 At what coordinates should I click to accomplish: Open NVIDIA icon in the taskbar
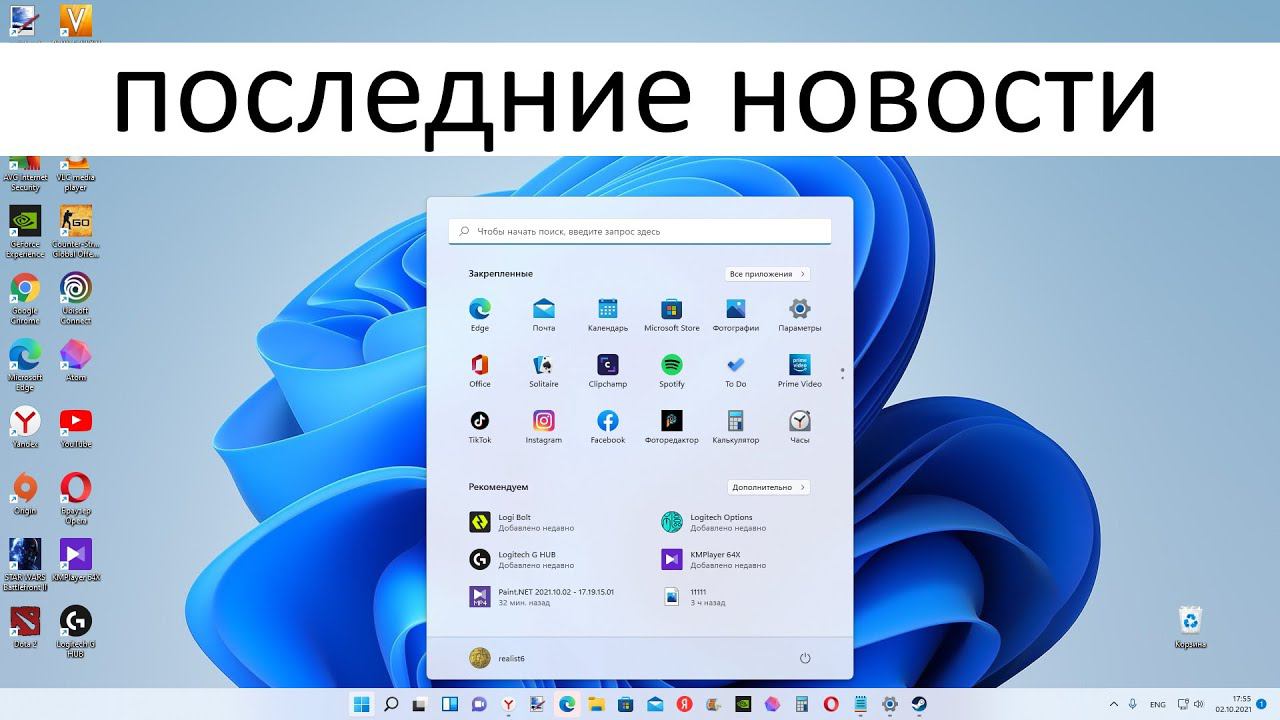tap(742, 704)
